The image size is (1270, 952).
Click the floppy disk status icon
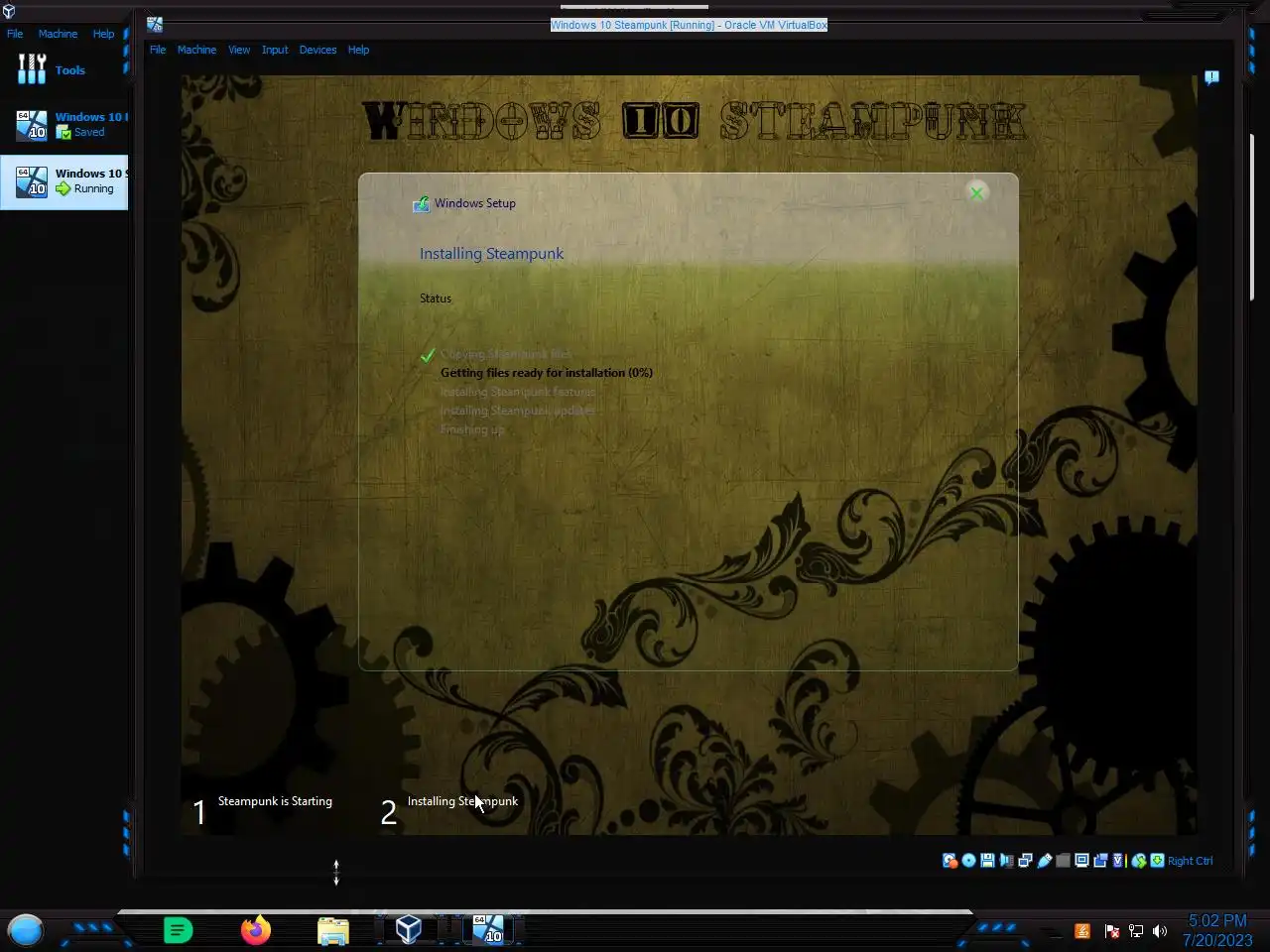987,861
